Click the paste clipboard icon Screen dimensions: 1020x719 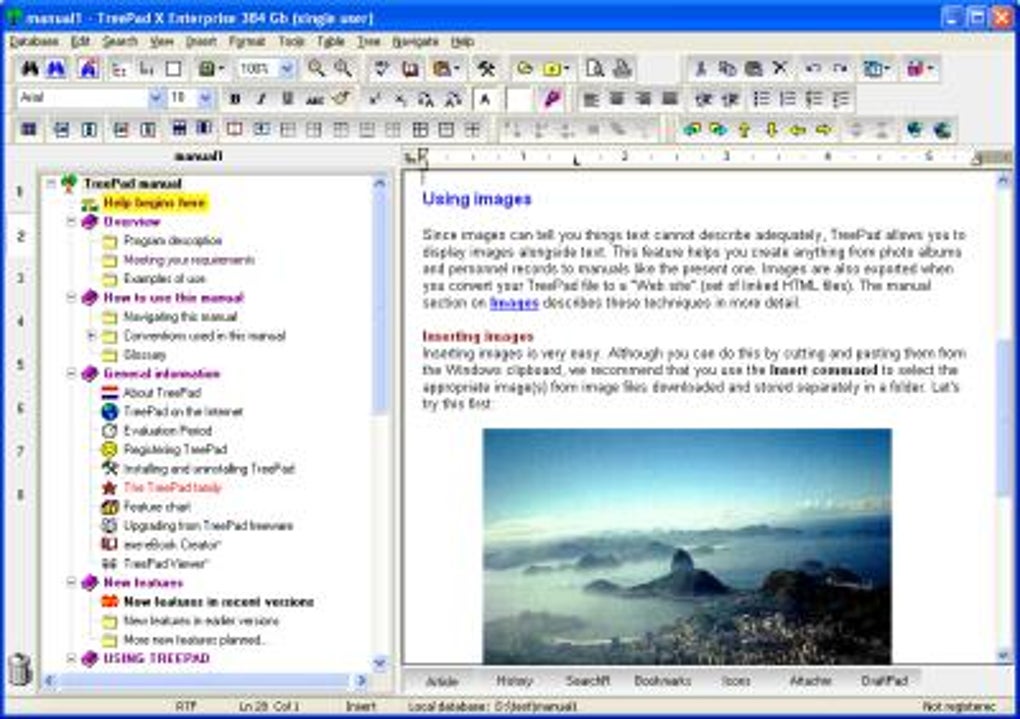753,68
